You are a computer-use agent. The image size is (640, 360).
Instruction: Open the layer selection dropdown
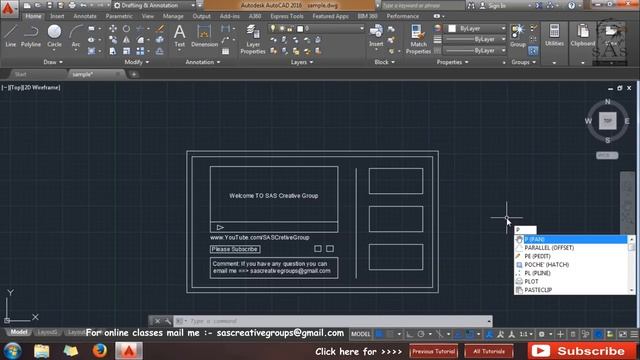(316, 29)
